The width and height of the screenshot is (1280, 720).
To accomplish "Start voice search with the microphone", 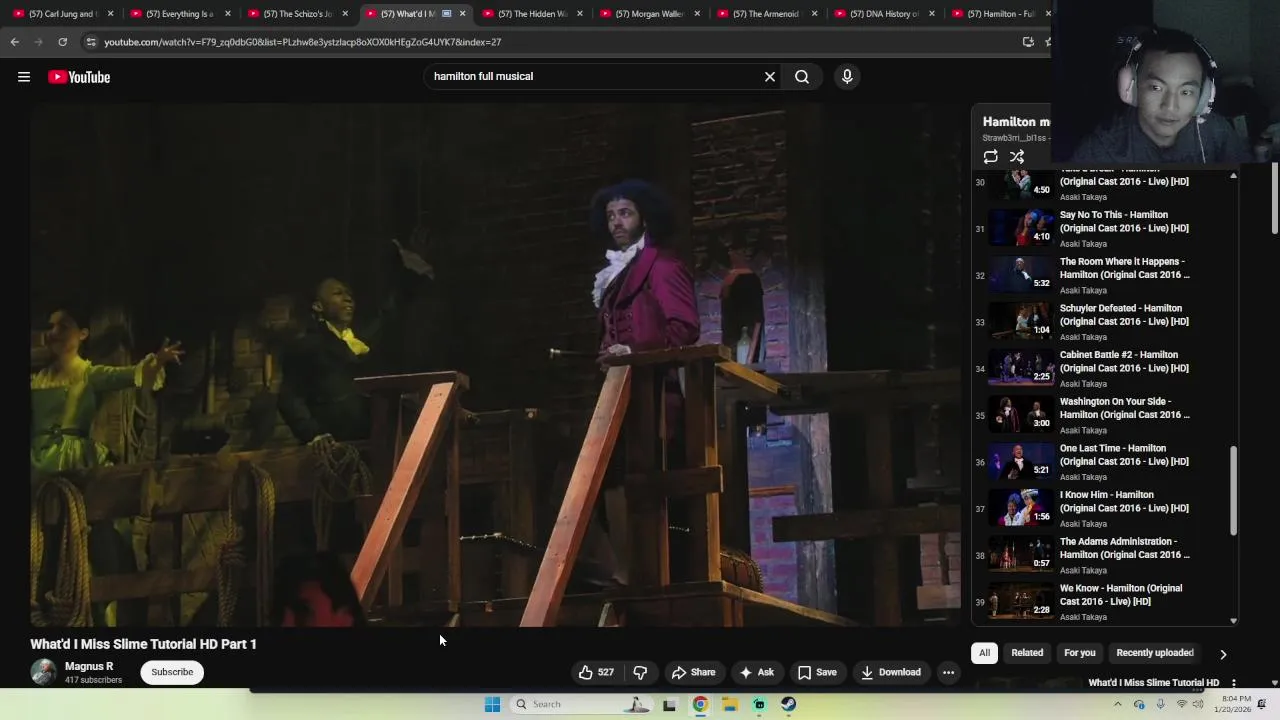I will pyautogui.click(x=847, y=77).
